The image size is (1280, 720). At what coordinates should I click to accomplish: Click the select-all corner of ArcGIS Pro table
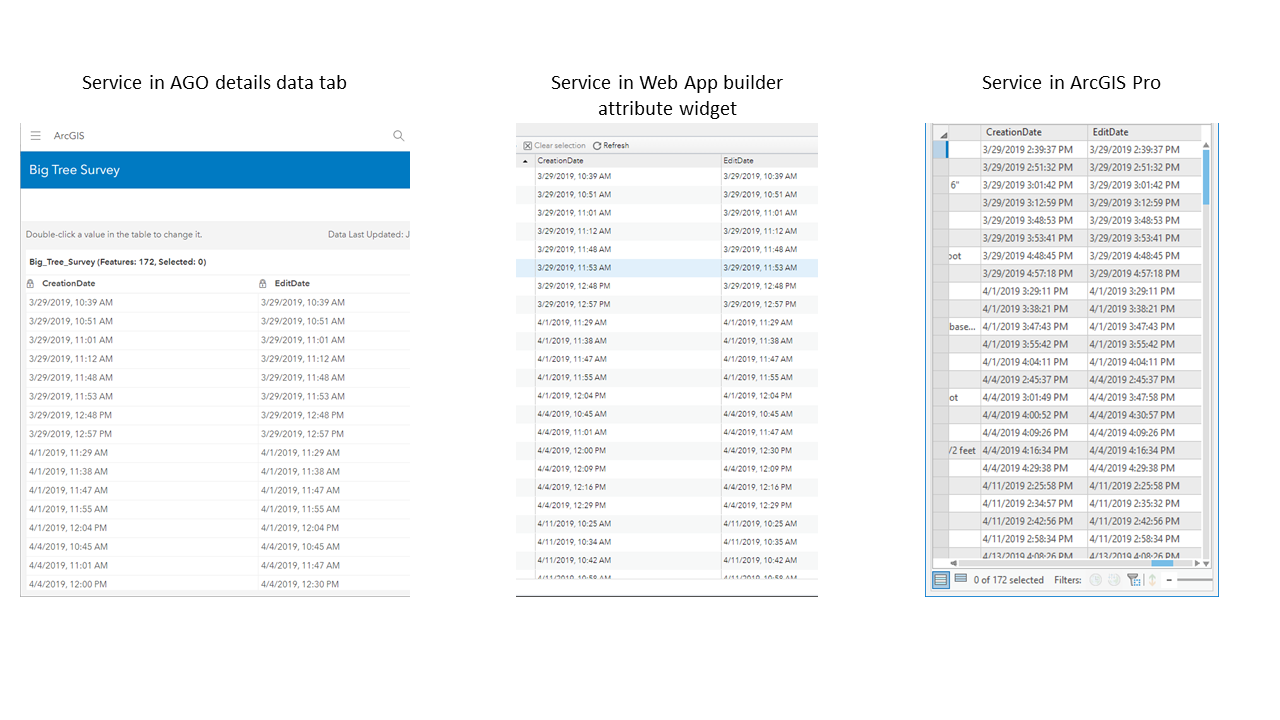click(941, 132)
